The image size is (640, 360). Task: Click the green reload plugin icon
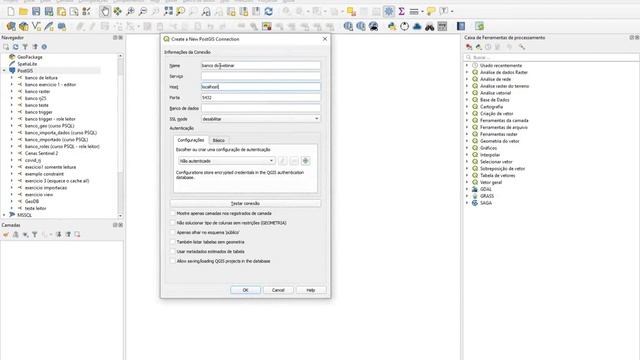tap(480, 27)
